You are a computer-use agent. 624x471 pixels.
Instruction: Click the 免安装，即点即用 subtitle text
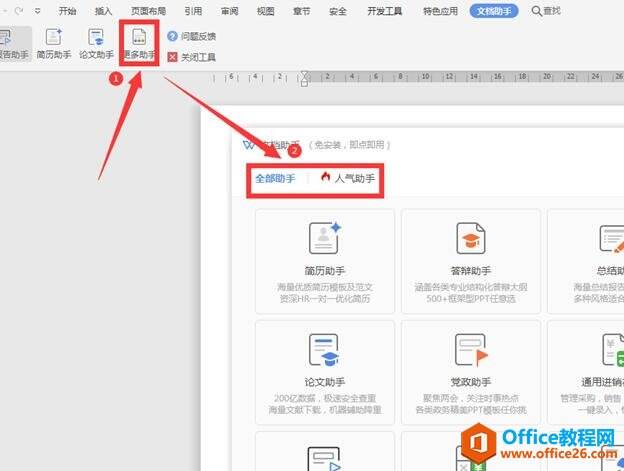(350, 145)
